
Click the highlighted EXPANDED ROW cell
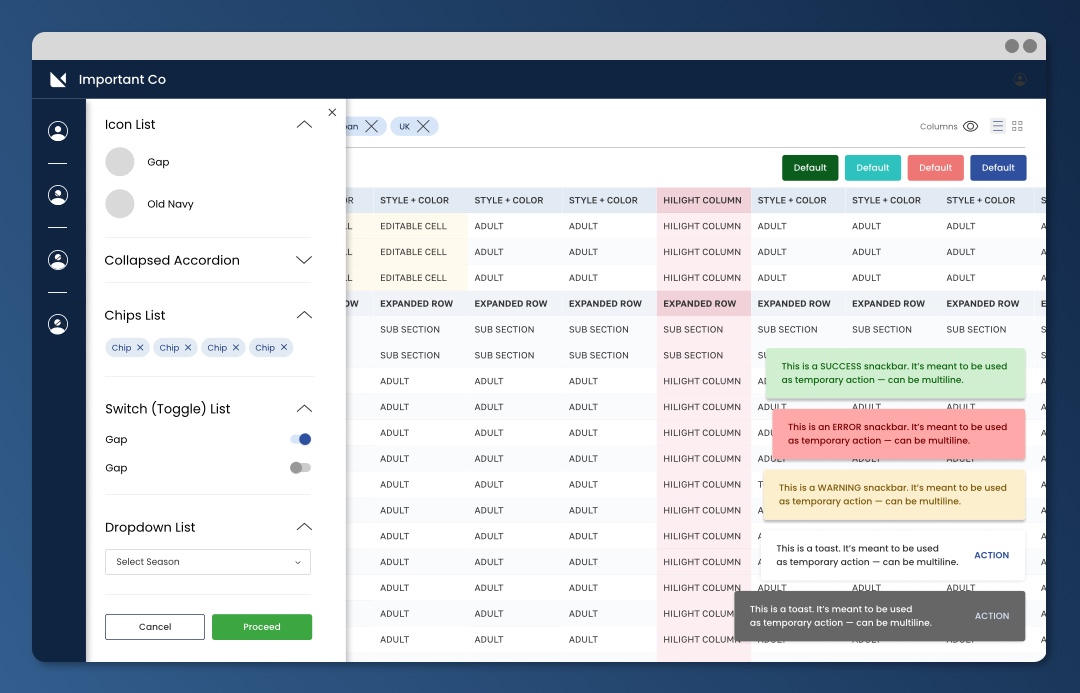coord(703,304)
